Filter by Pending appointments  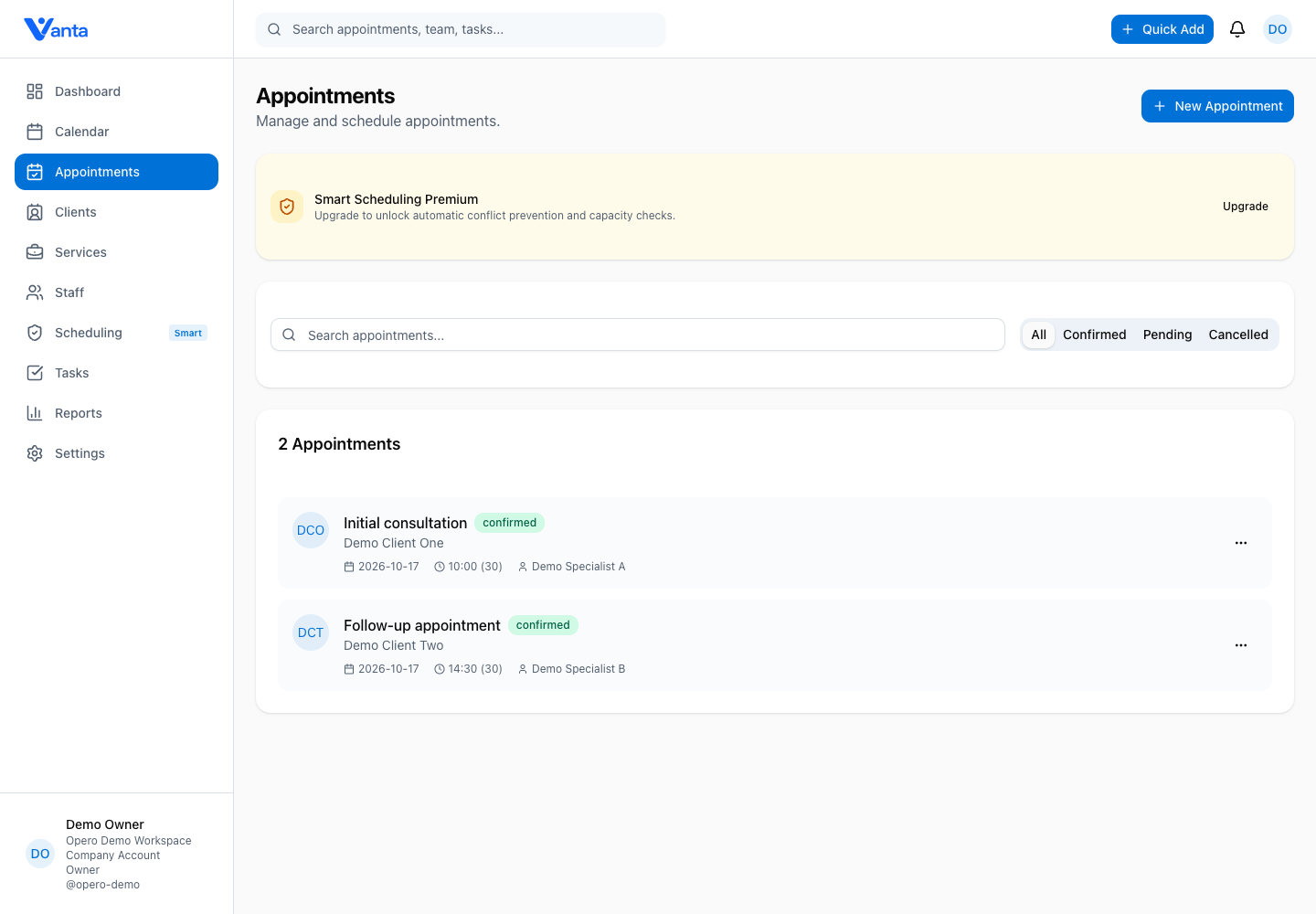1167,335
